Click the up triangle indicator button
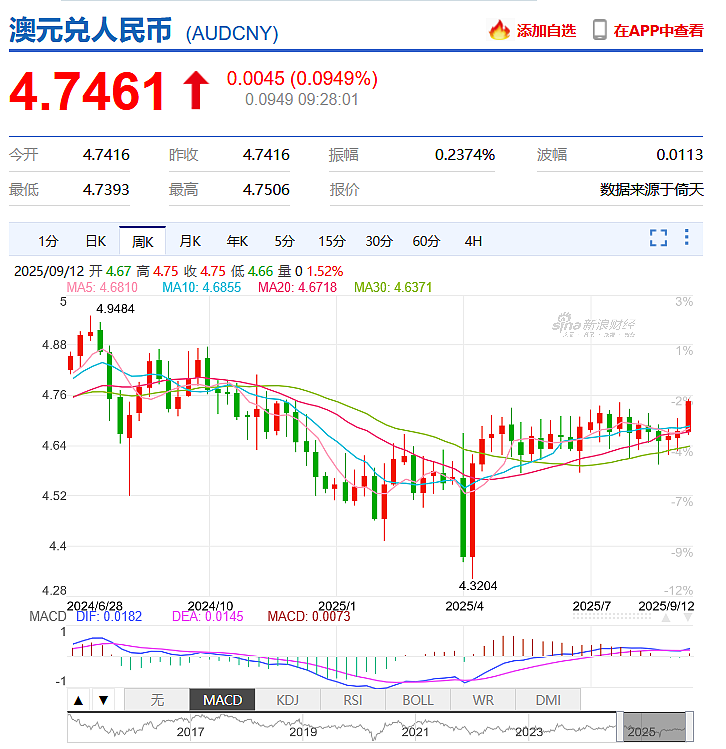The width and height of the screenshot is (726, 749). (x=79, y=701)
